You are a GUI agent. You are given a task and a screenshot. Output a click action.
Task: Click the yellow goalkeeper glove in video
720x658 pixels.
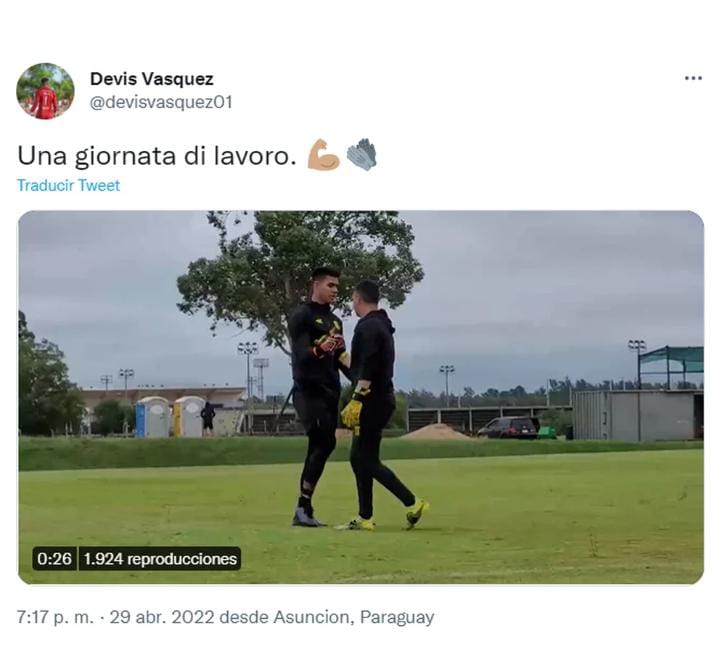352,411
